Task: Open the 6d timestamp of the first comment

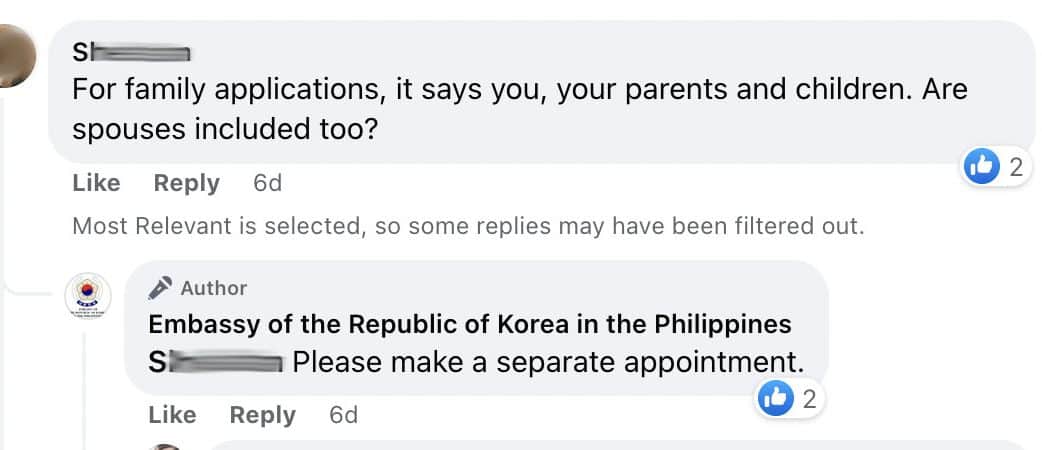Action: (x=268, y=183)
